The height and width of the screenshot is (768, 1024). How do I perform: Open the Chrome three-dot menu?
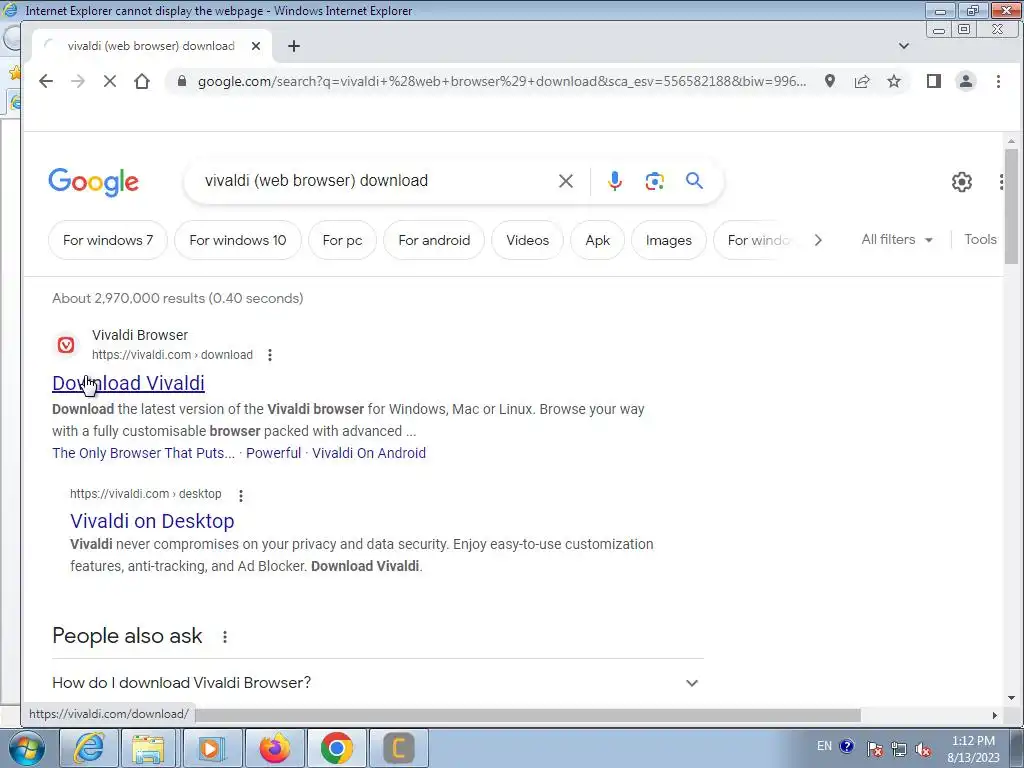998,81
